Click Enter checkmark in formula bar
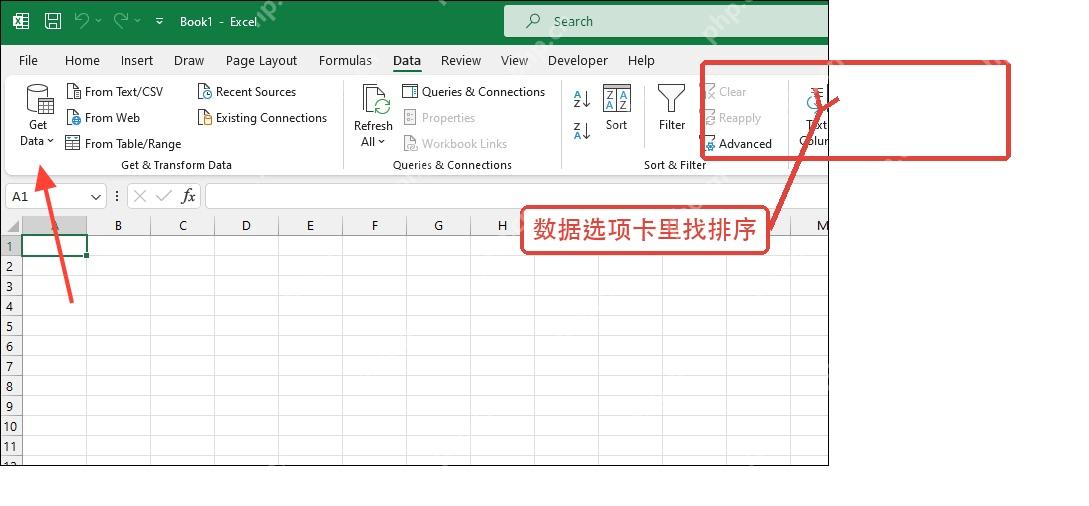 coord(164,196)
